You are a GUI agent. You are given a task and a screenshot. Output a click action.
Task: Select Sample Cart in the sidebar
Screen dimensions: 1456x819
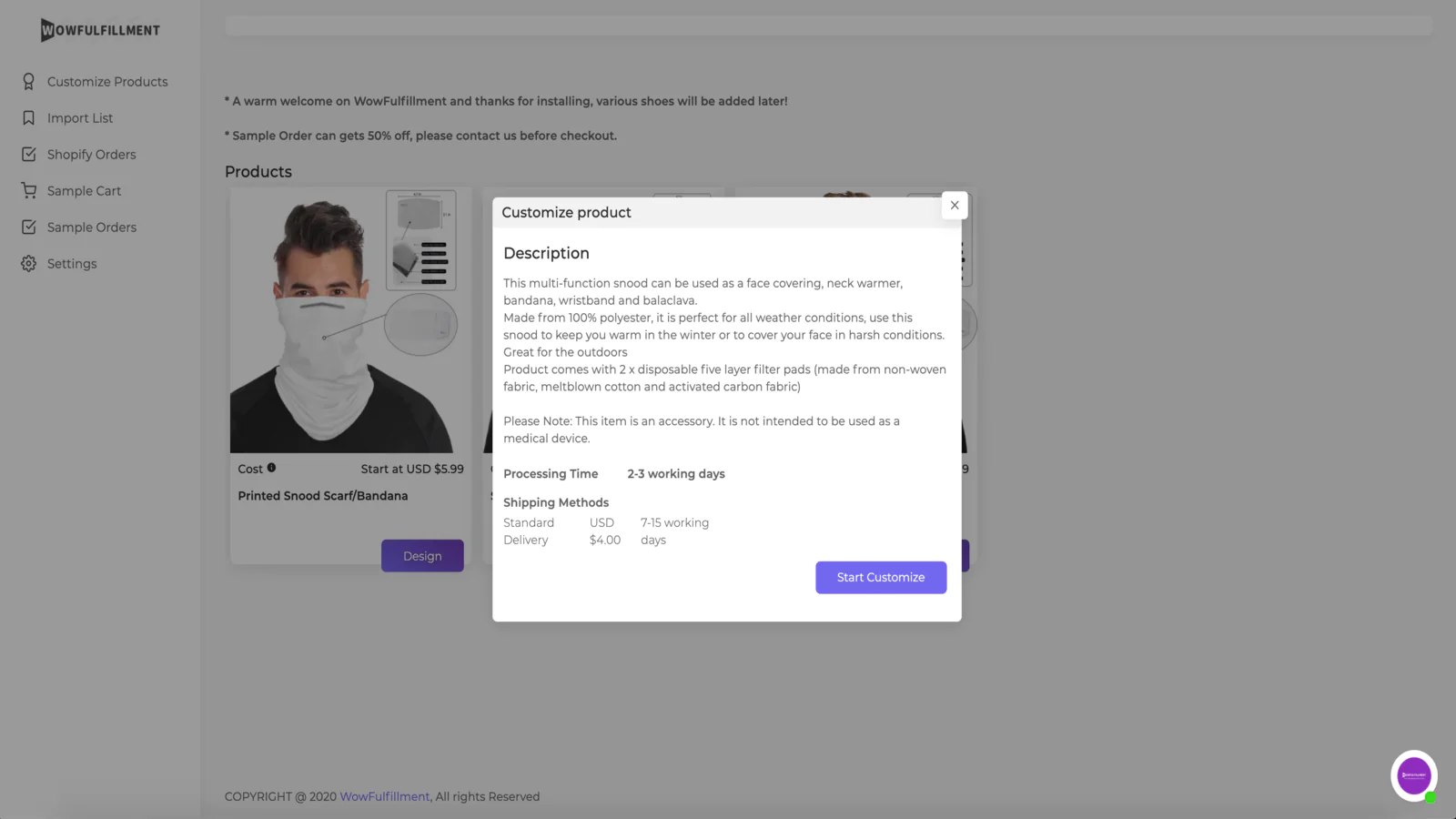(x=84, y=191)
